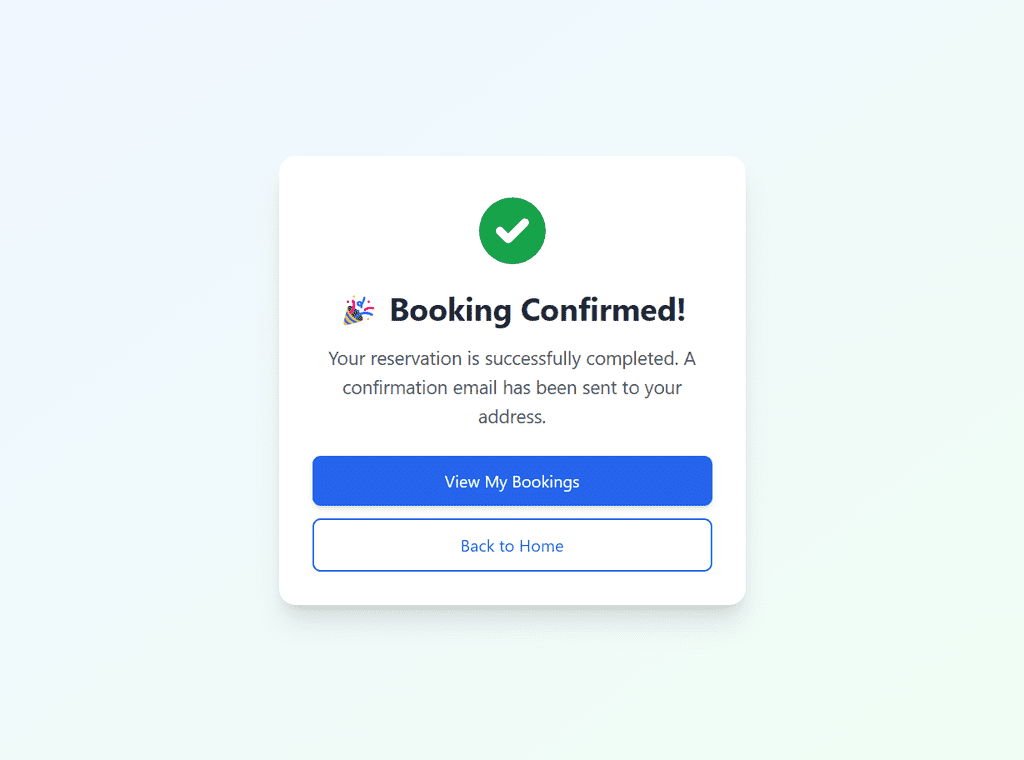Click the Booking Confirmed! heading
The height and width of the screenshot is (760, 1024).
(515, 310)
